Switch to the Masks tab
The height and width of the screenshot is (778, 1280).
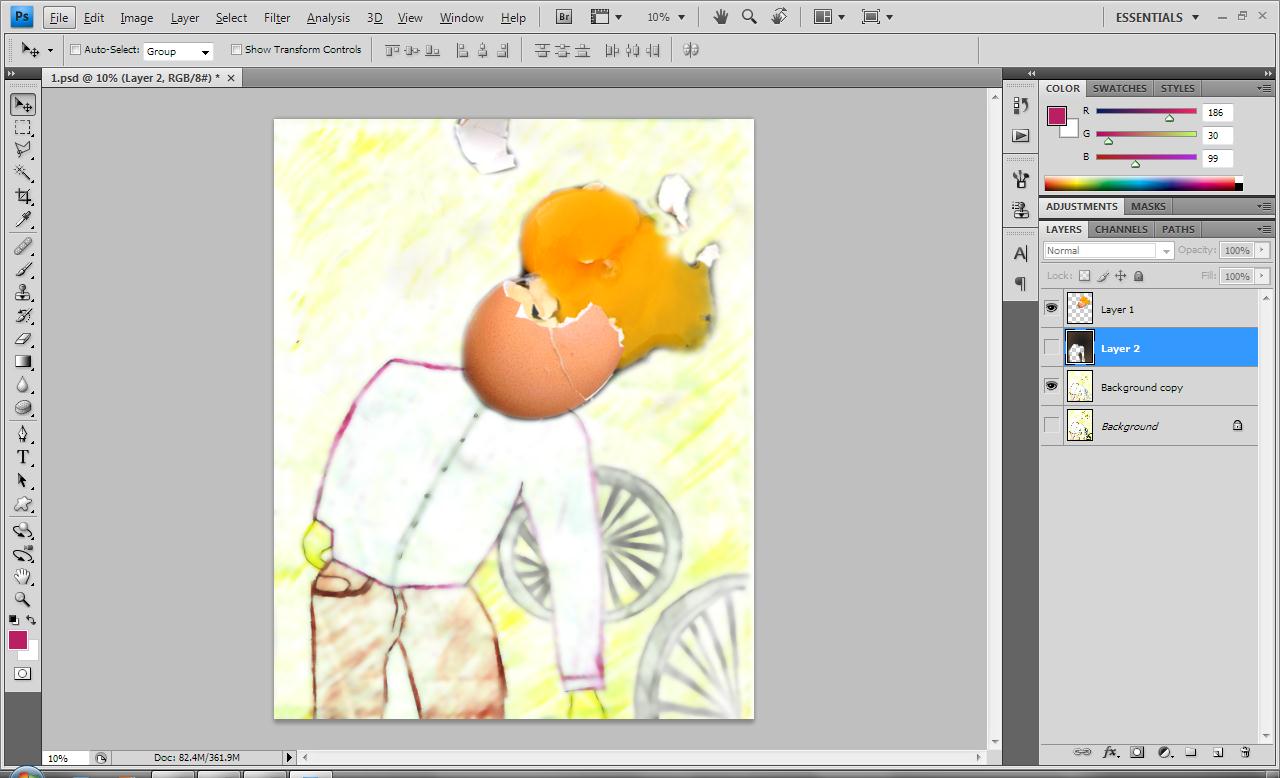point(1148,206)
